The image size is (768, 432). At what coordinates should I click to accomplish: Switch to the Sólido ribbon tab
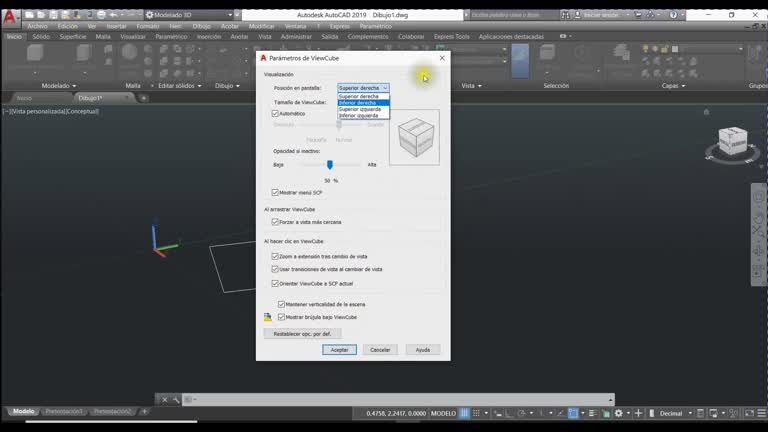coord(41,36)
